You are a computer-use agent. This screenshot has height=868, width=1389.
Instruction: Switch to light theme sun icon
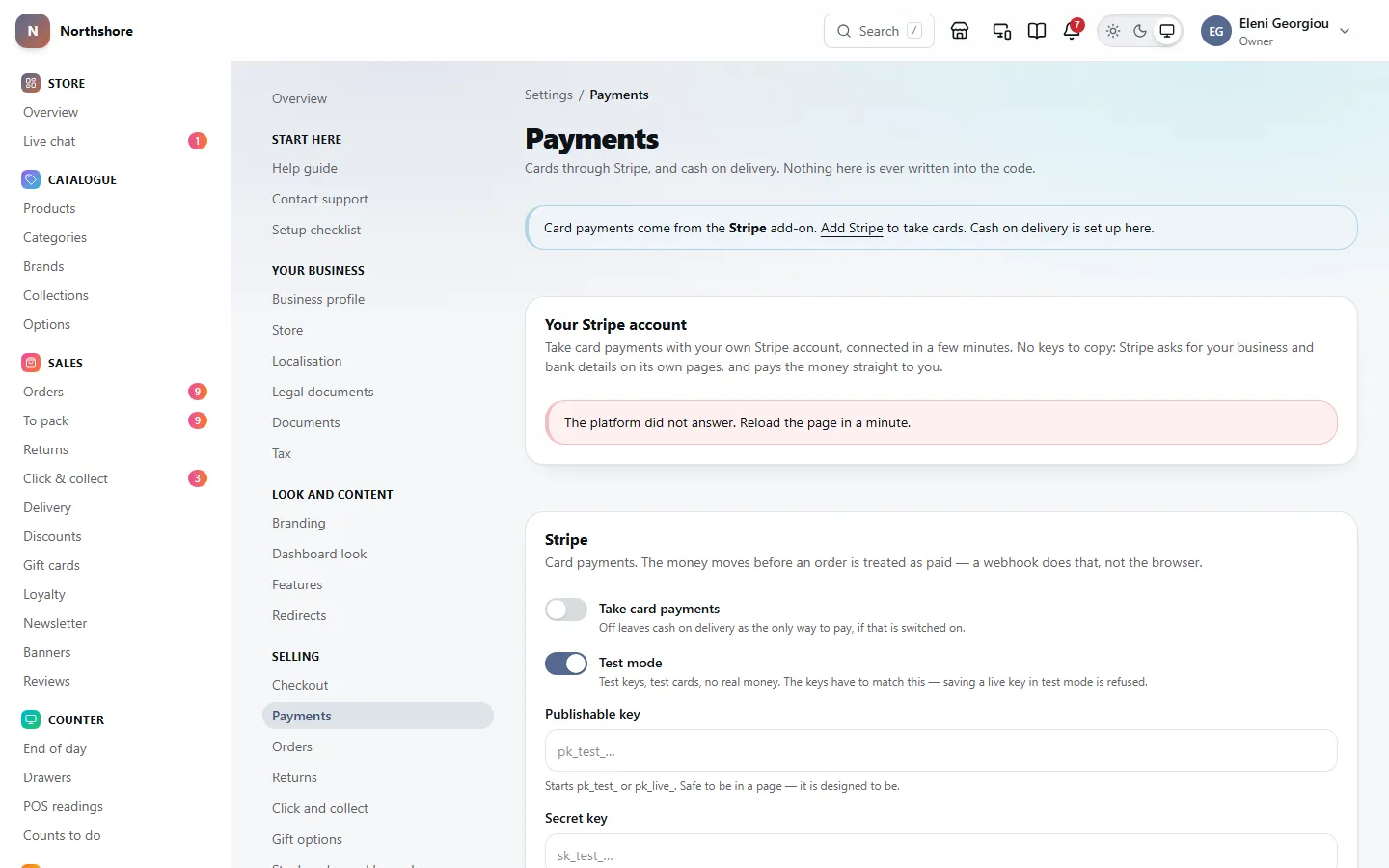coord(1113,31)
